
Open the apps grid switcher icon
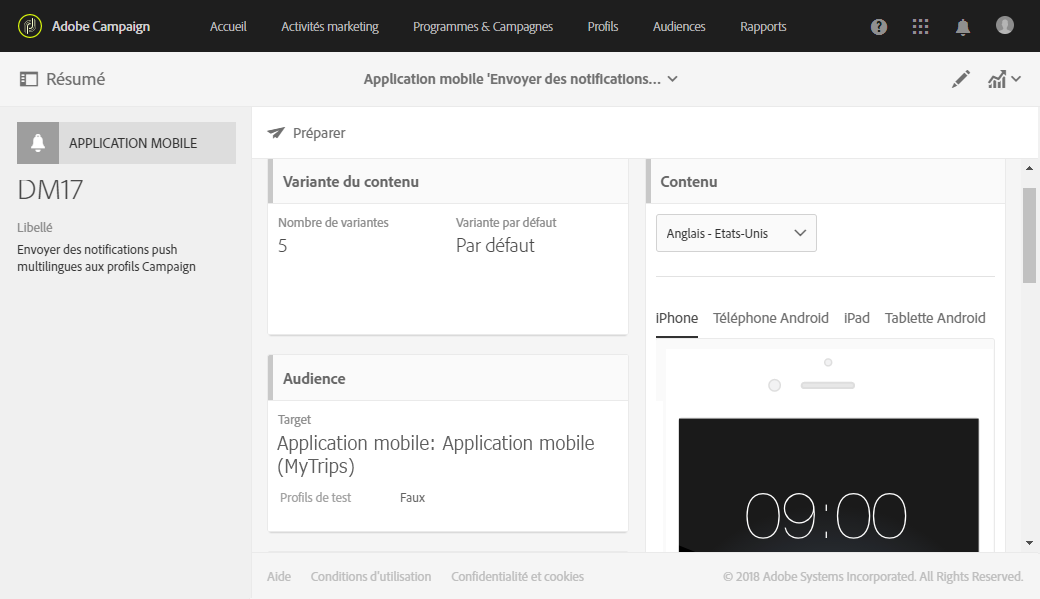(x=920, y=27)
